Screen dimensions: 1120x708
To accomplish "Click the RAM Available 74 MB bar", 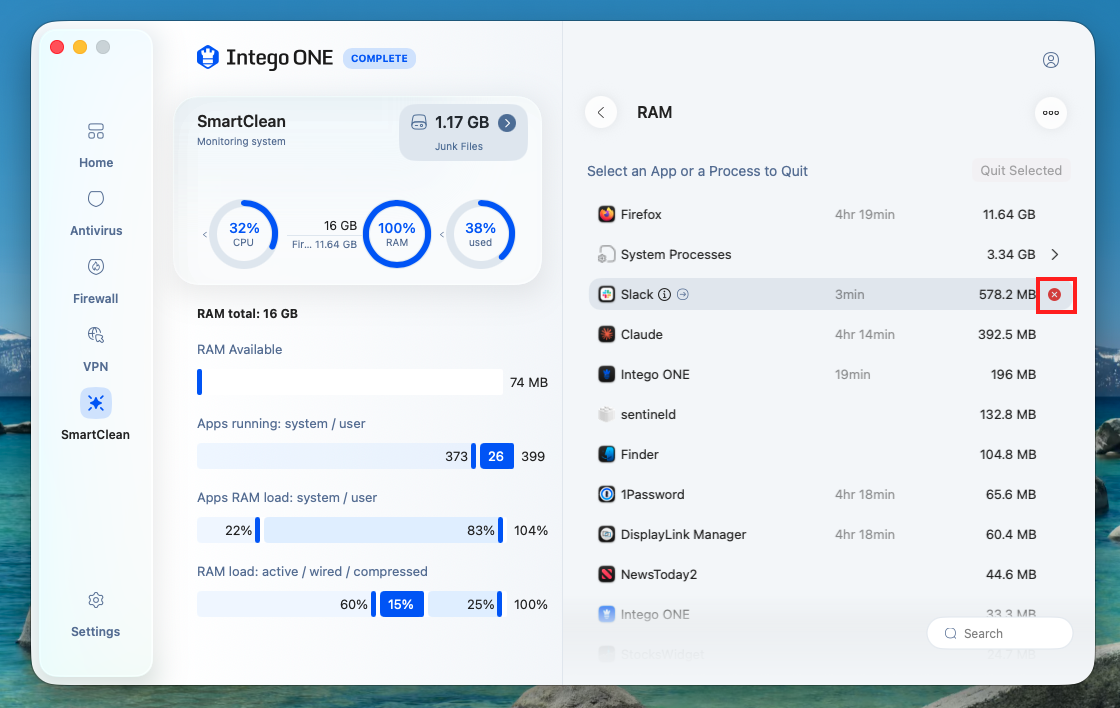I will (350, 382).
